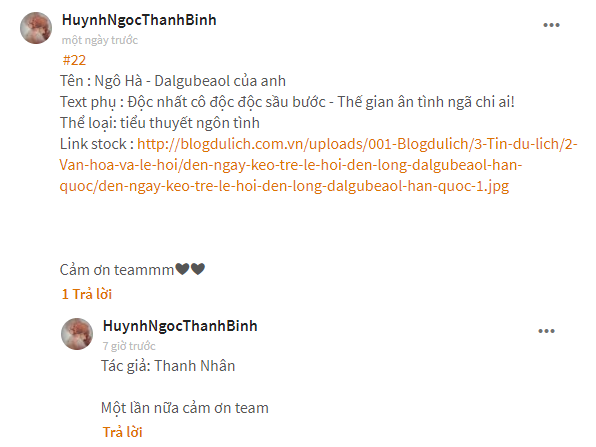The width and height of the screenshot is (596, 447).
Task: Click the 'Thể loại: tiểu thuyết ngôn tình' line
Action: (x=160, y=123)
